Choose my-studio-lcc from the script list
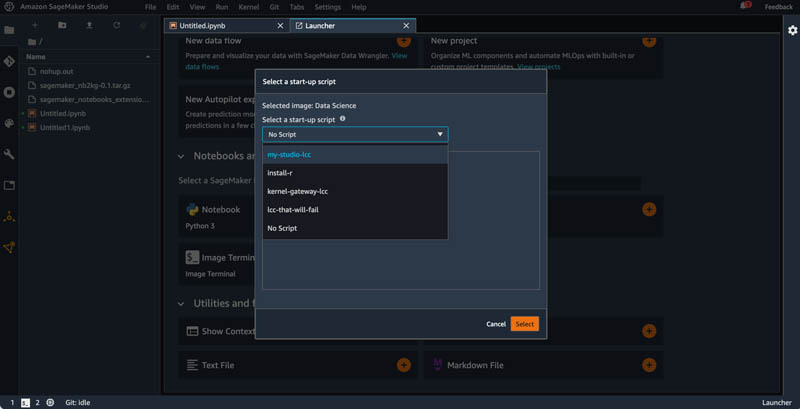Viewport: 800px width, 409px height. 355,155
